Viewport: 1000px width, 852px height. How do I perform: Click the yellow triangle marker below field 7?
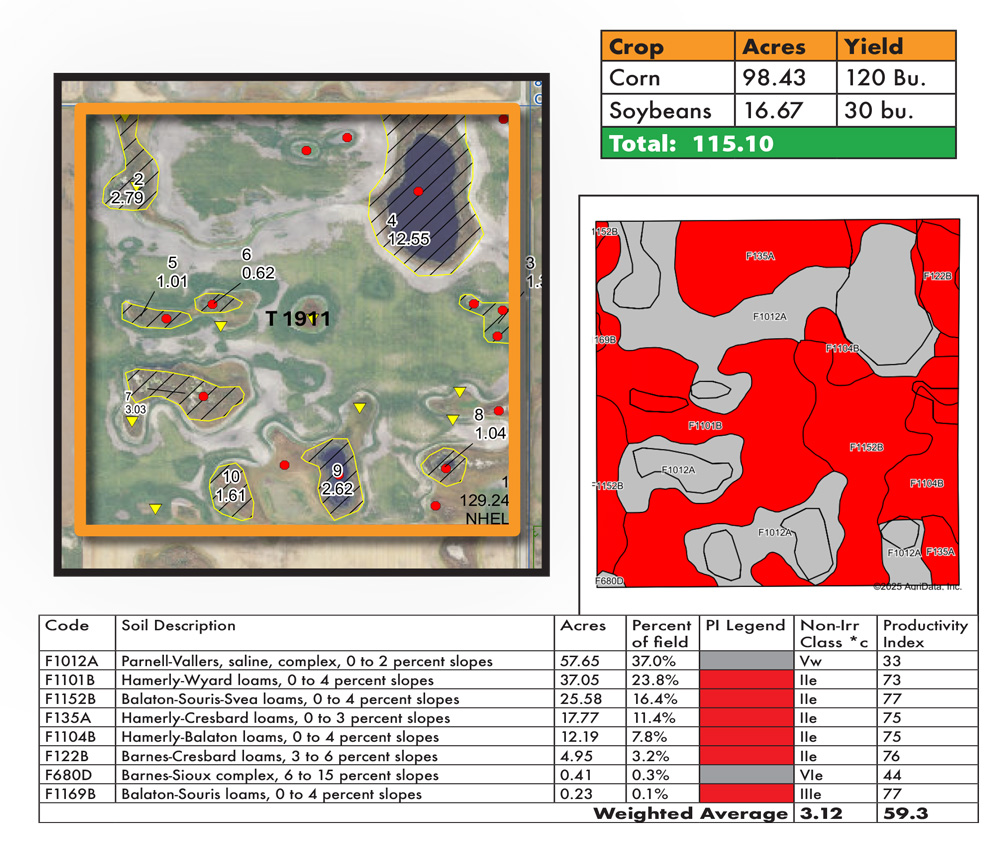[x=132, y=419]
